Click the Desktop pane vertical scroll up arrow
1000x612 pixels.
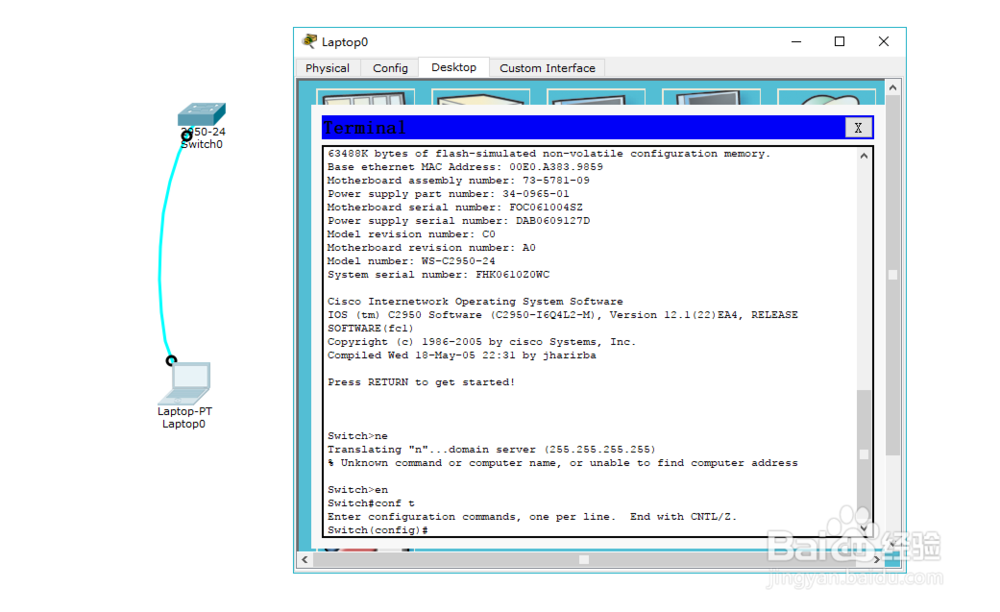(893, 87)
